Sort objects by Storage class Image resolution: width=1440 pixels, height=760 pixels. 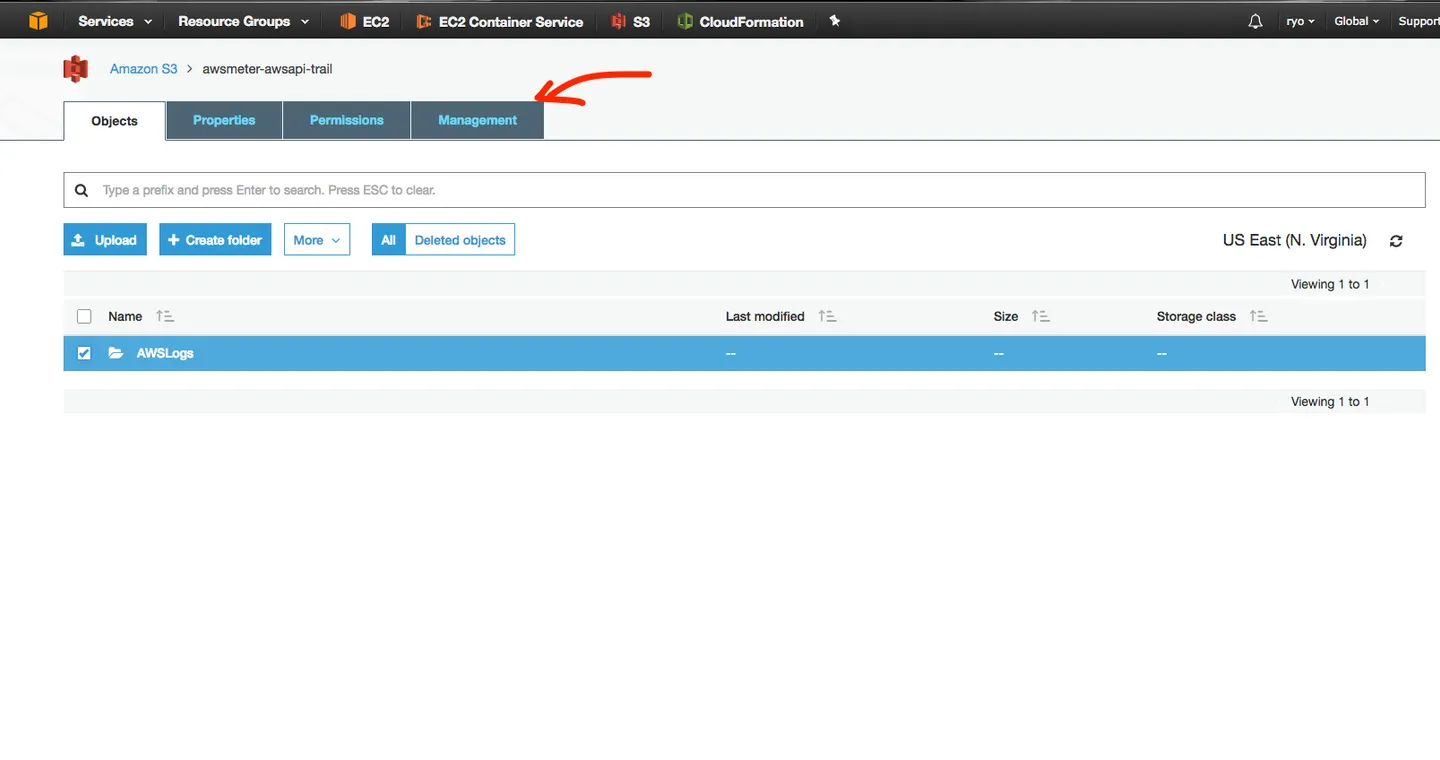pos(1259,316)
